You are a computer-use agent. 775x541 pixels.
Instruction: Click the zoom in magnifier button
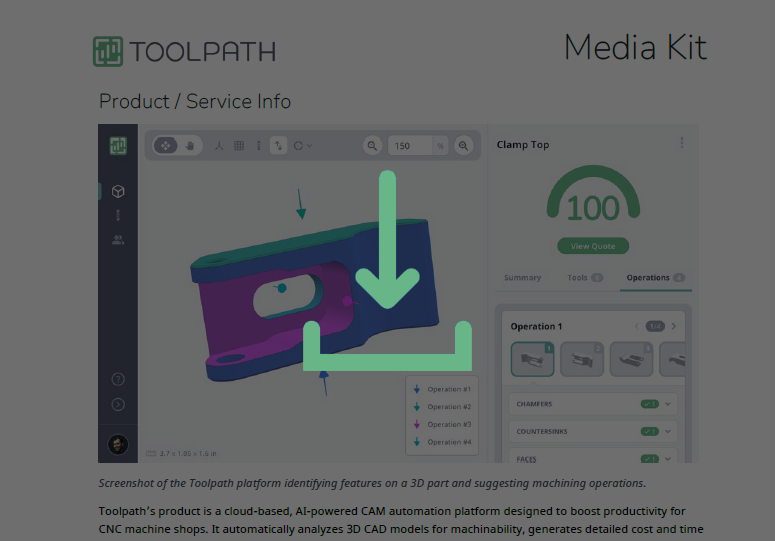pyautogui.click(x=464, y=146)
